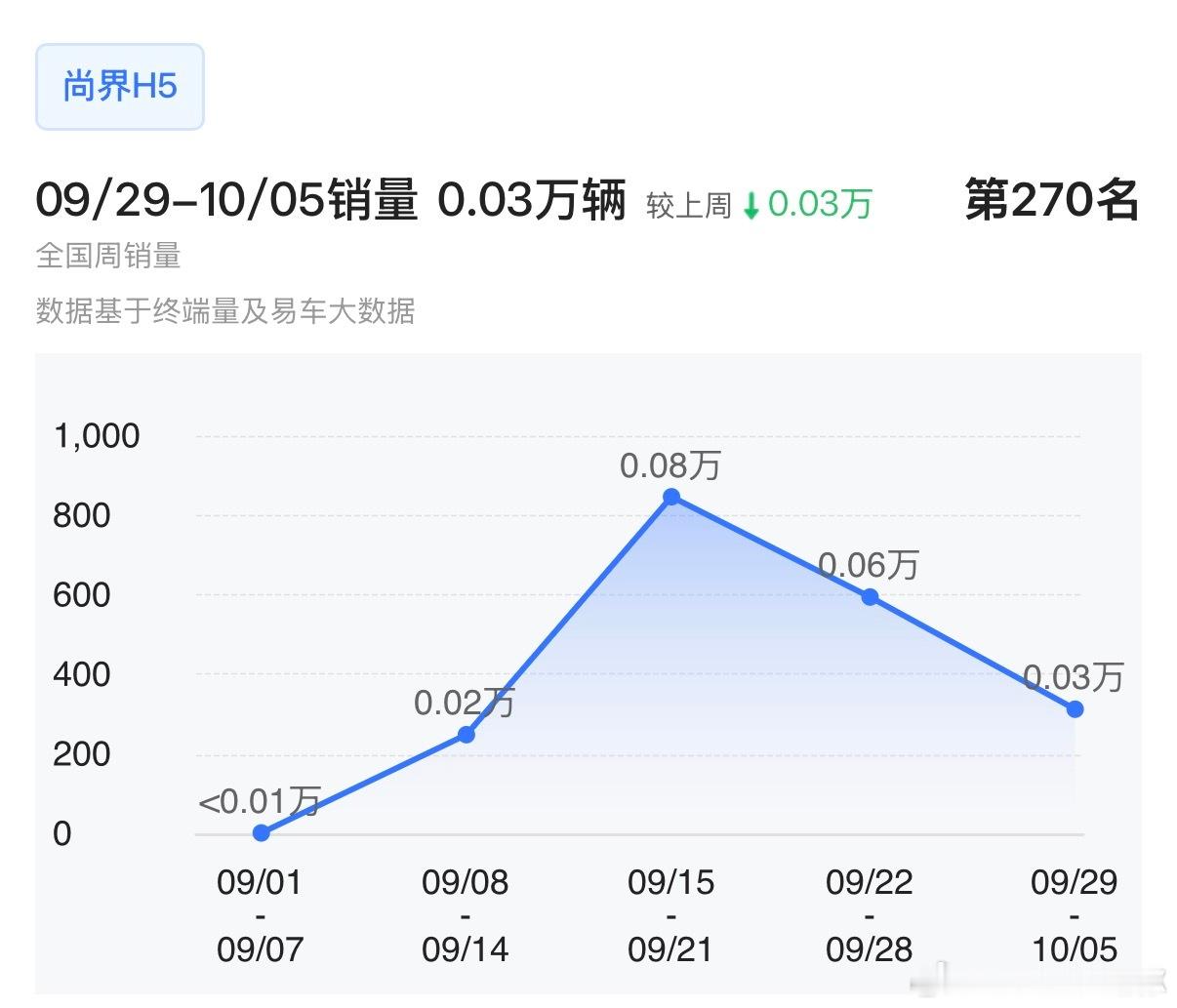Click the 1,000 y-axis gridline label
This screenshot has height=1008, width=1177.
click(99, 436)
